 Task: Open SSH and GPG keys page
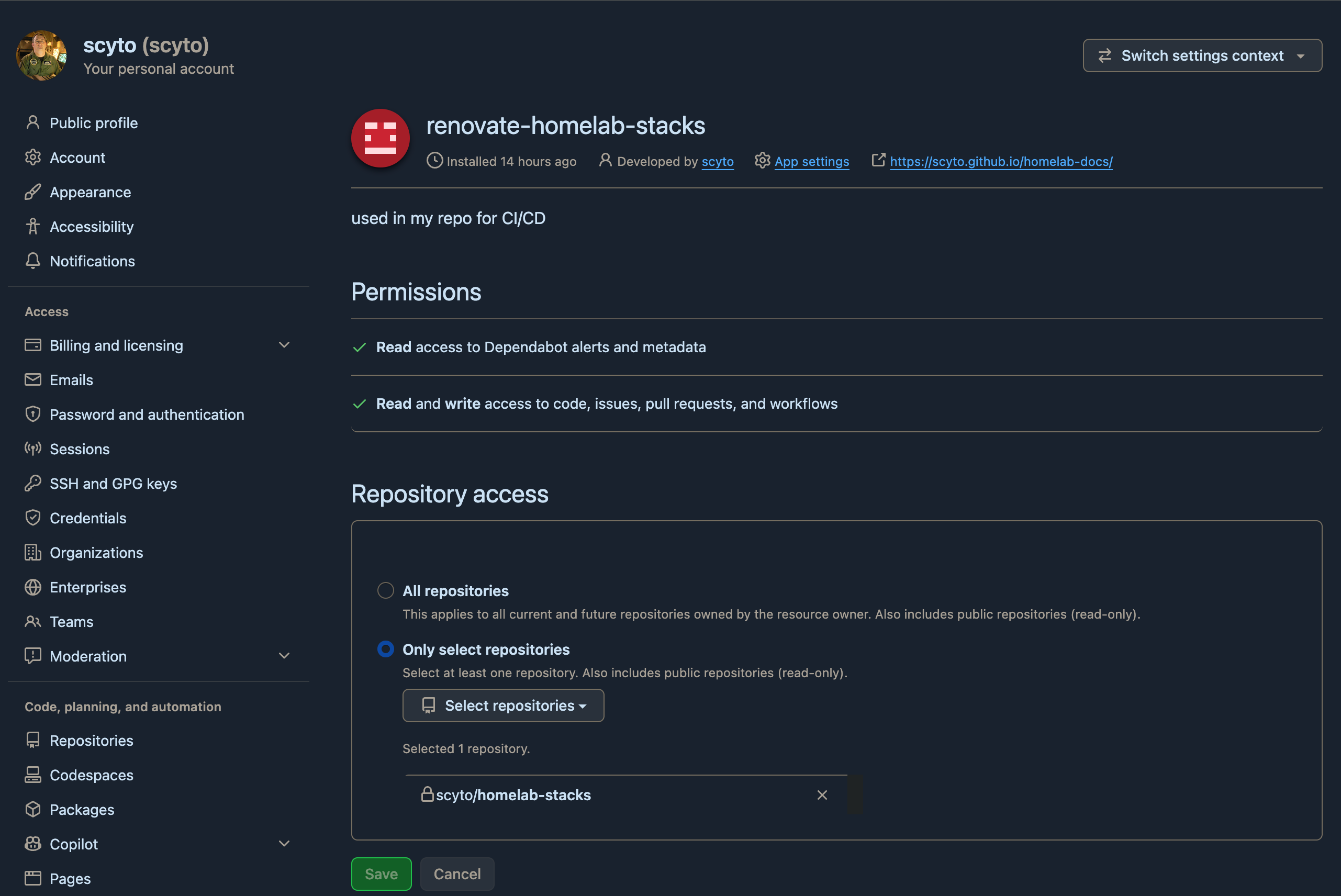(113, 484)
